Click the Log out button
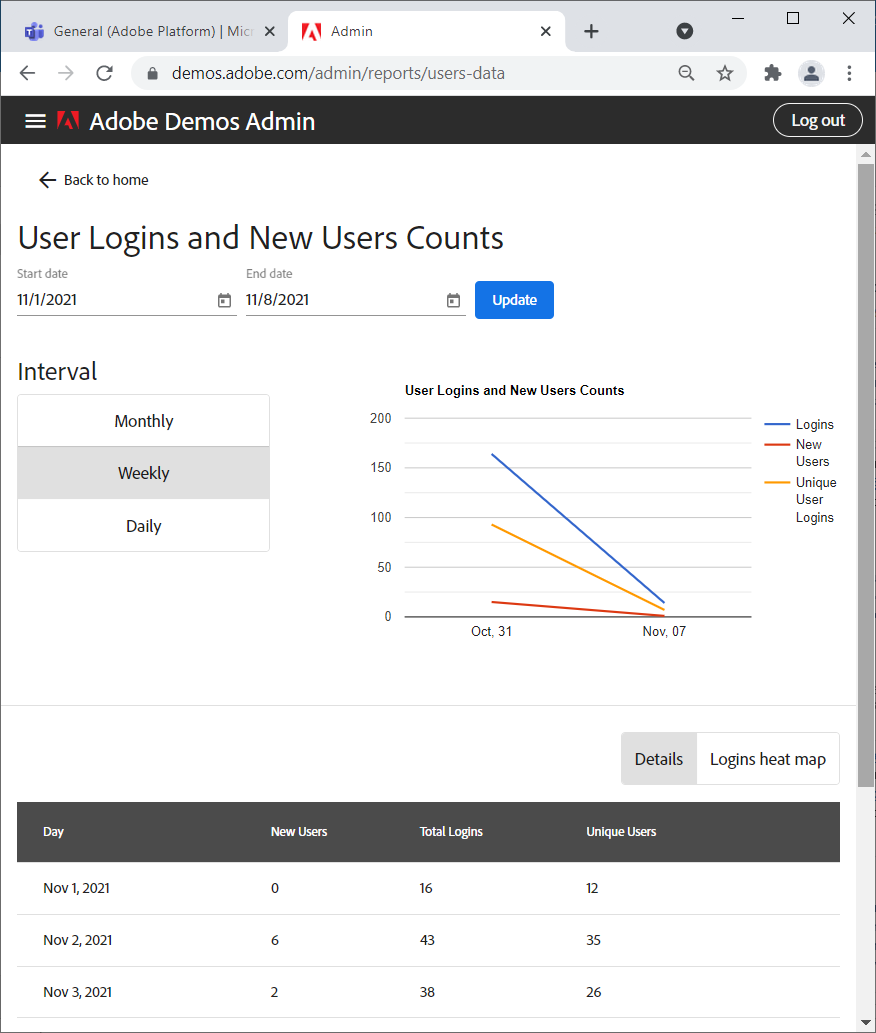 coord(817,120)
